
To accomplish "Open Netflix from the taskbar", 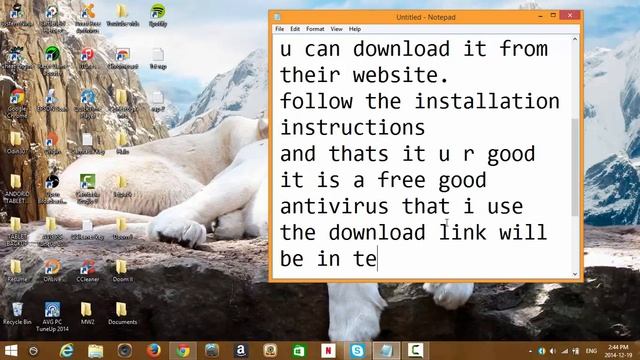I will [328, 351].
